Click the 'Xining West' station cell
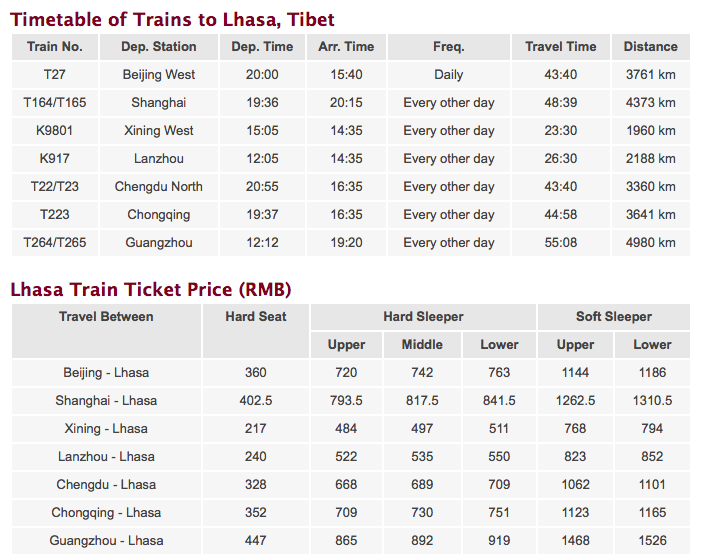The image size is (711, 557). (159, 131)
